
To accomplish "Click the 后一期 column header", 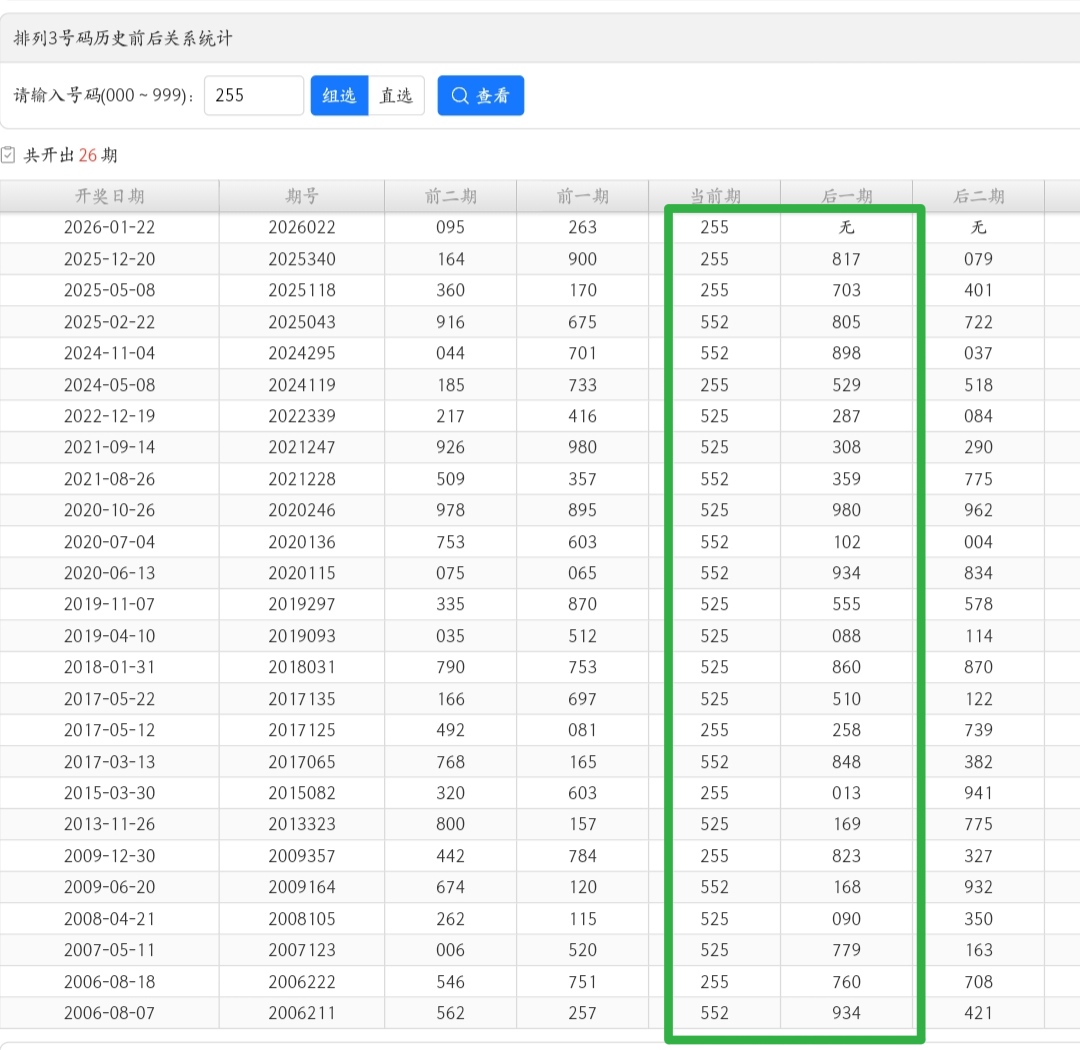I will coord(846,196).
